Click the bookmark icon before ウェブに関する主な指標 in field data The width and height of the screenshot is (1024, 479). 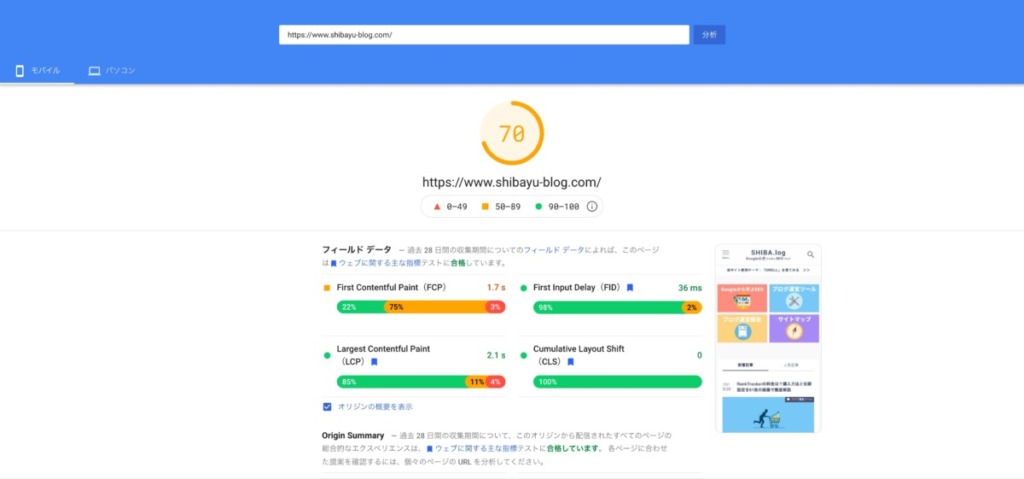pyautogui.click(x=334, y=264)
